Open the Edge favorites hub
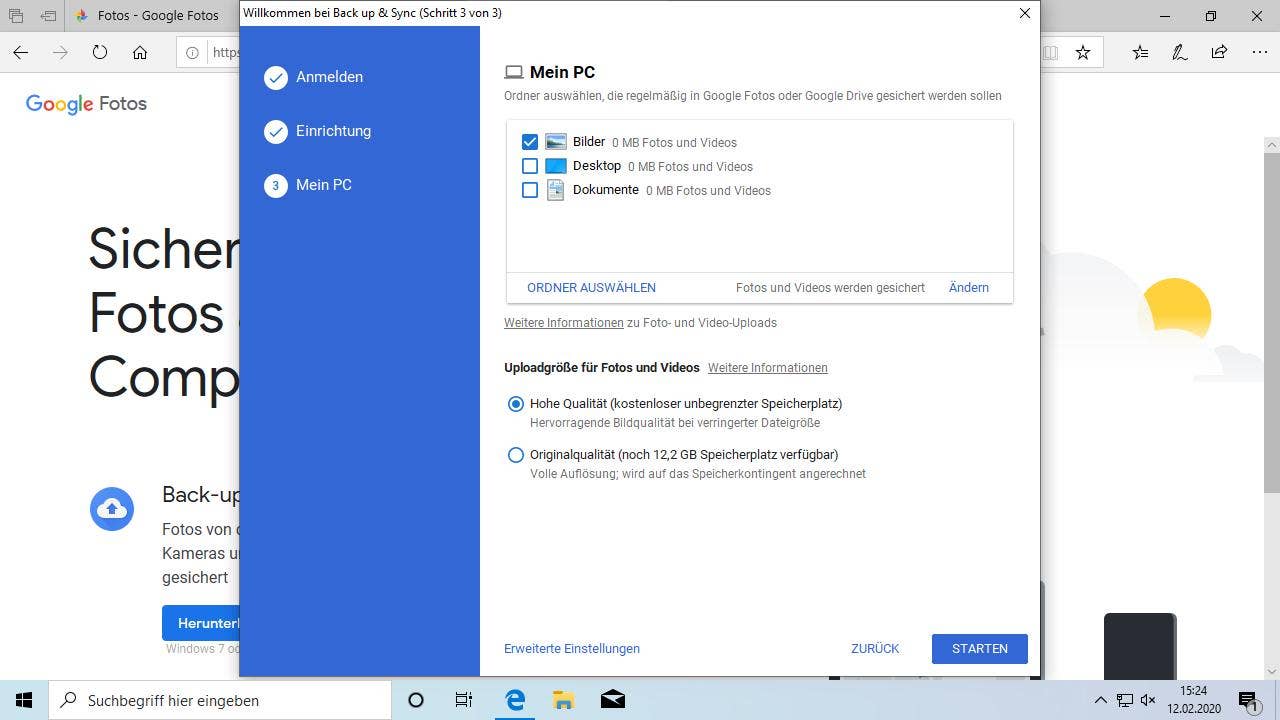 click(x=1140, y=52)
